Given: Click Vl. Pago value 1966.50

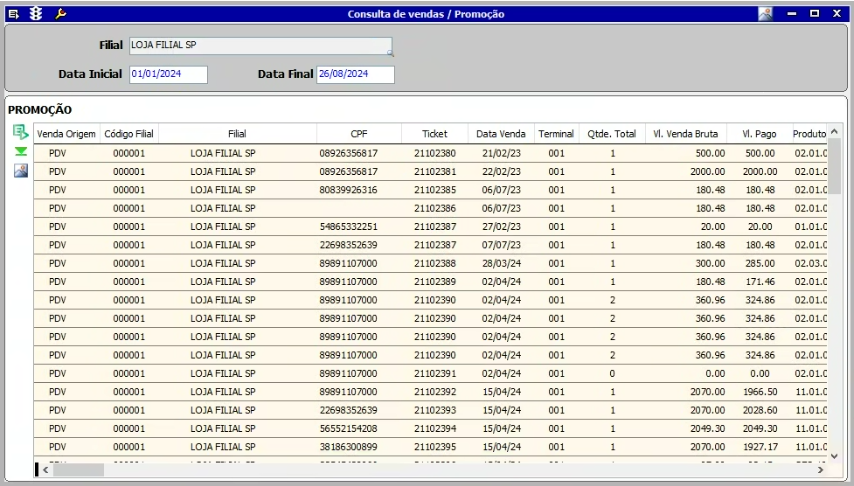Looking at the screenshot, I should pyautogui.click(x=760, y=392).
